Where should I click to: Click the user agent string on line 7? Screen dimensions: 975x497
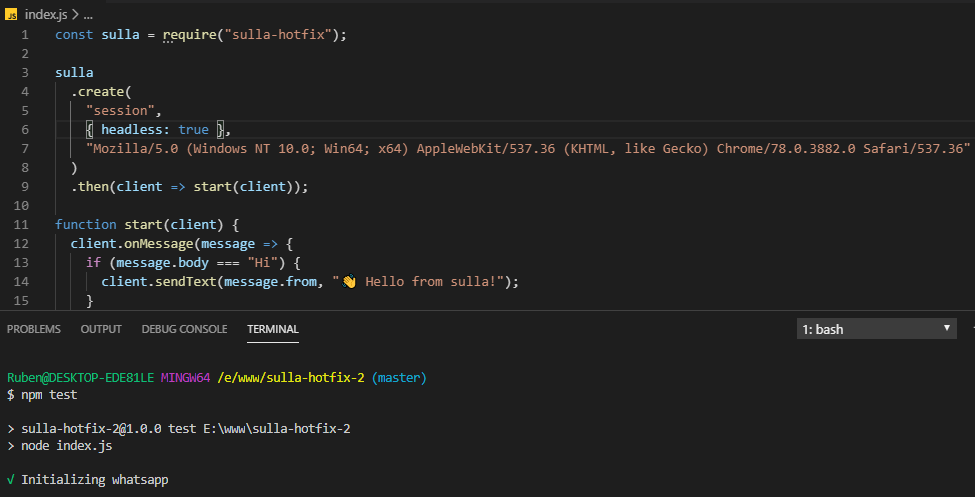528,149
